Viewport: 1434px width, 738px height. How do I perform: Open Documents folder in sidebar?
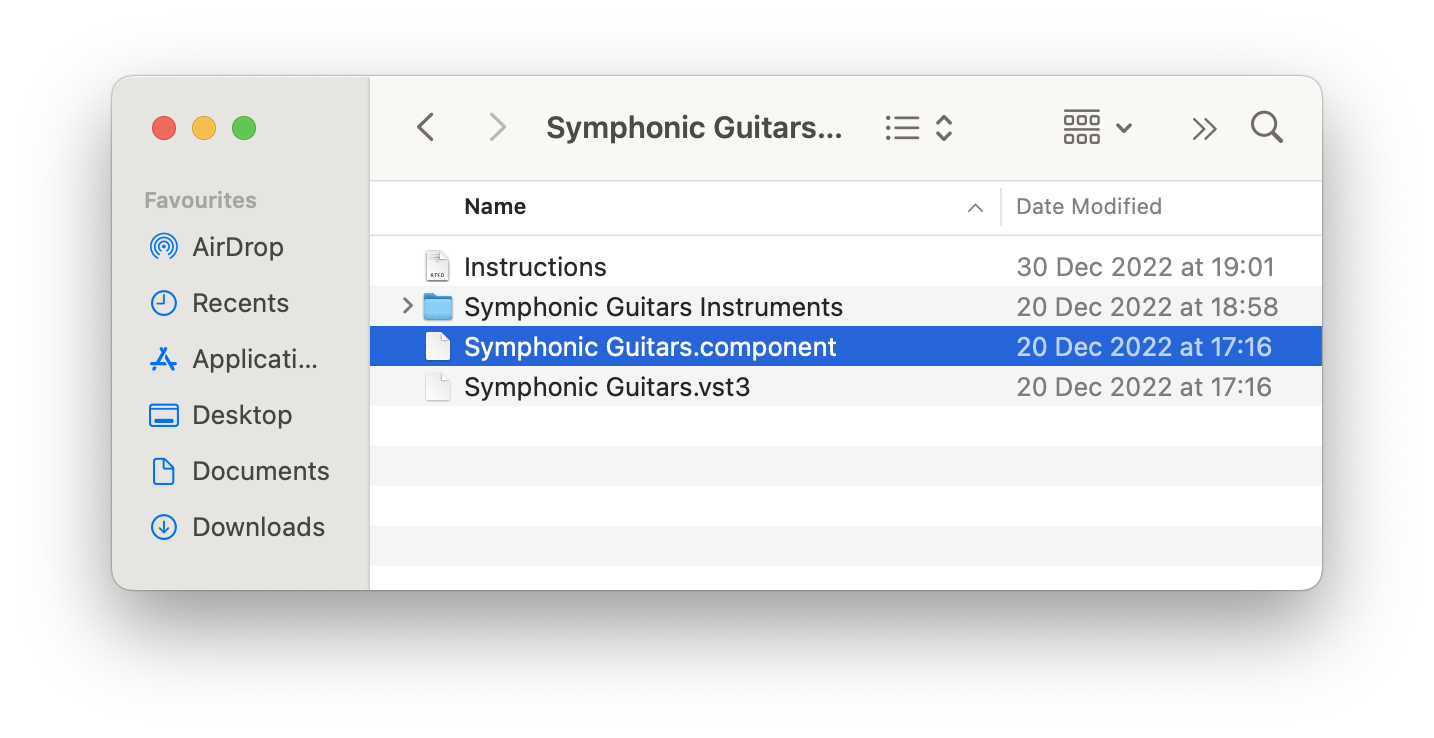click(260, 471)
